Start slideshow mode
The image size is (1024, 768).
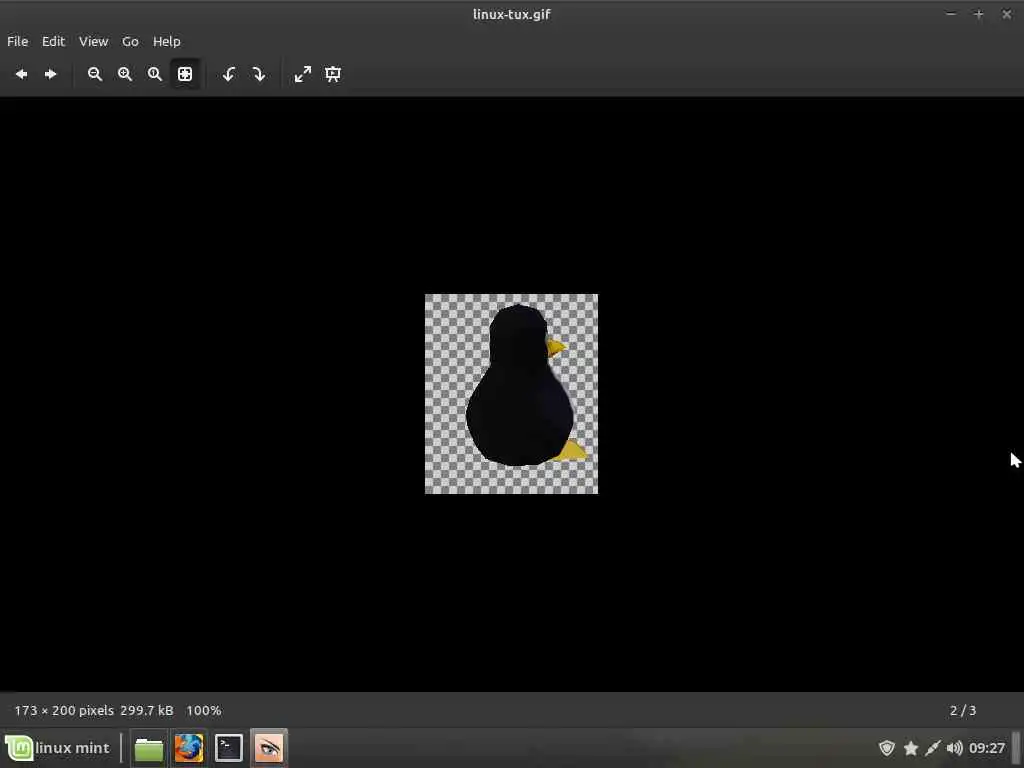(333, 74)
